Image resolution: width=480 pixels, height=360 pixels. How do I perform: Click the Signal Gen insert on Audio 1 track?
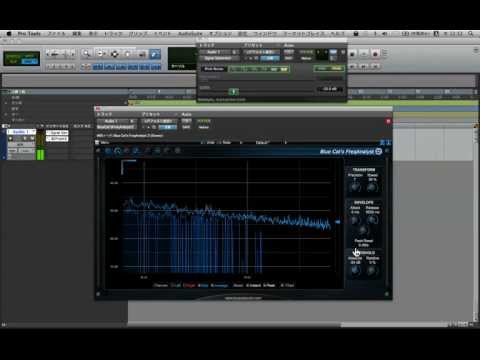pos(57,133)
